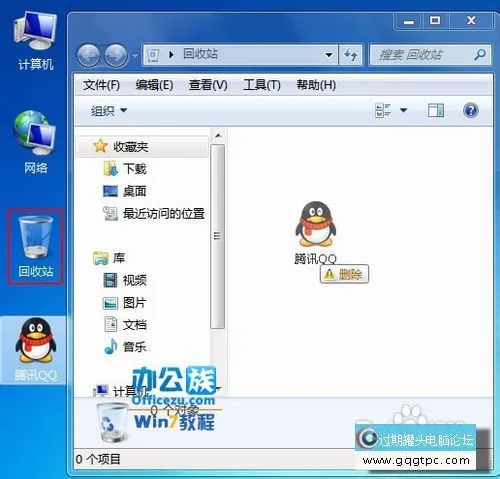Click the recycle bin icon in address bar
Image resolution: width=500 pixels, height=479 pixels.
click(153, 55)
